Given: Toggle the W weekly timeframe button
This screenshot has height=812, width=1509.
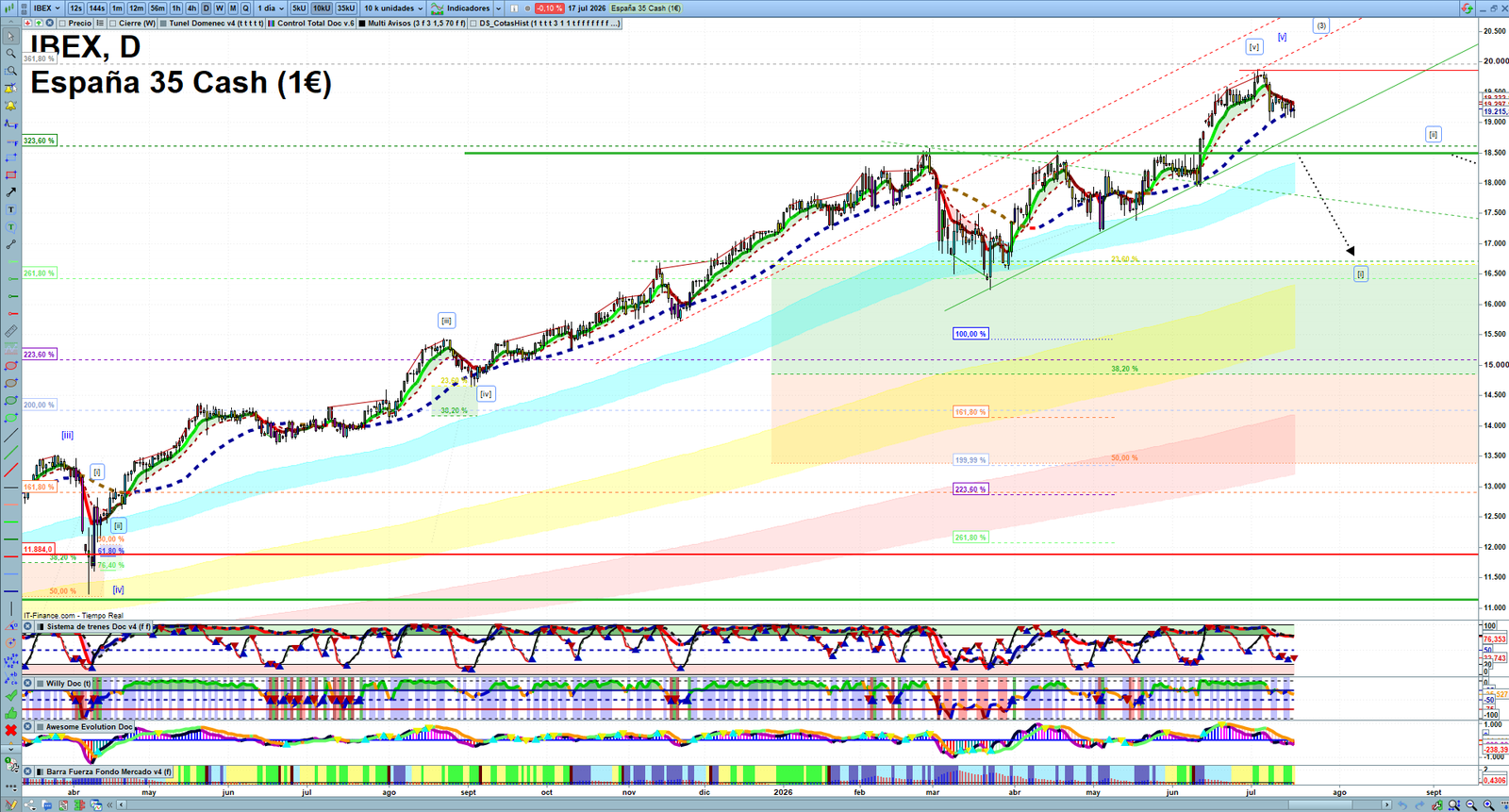Looking at the screenshot, I should point(220,8).
